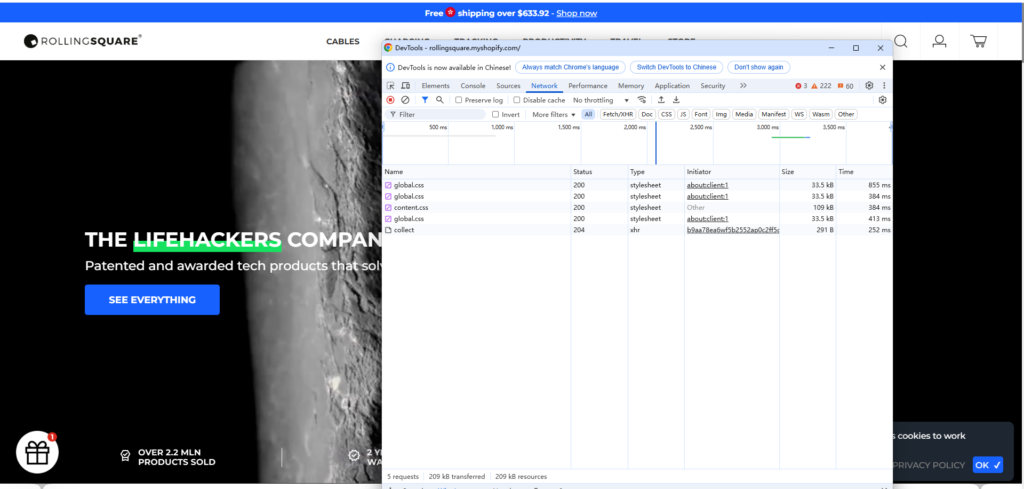Show more DevTools tabs chevron

[743, 86]
